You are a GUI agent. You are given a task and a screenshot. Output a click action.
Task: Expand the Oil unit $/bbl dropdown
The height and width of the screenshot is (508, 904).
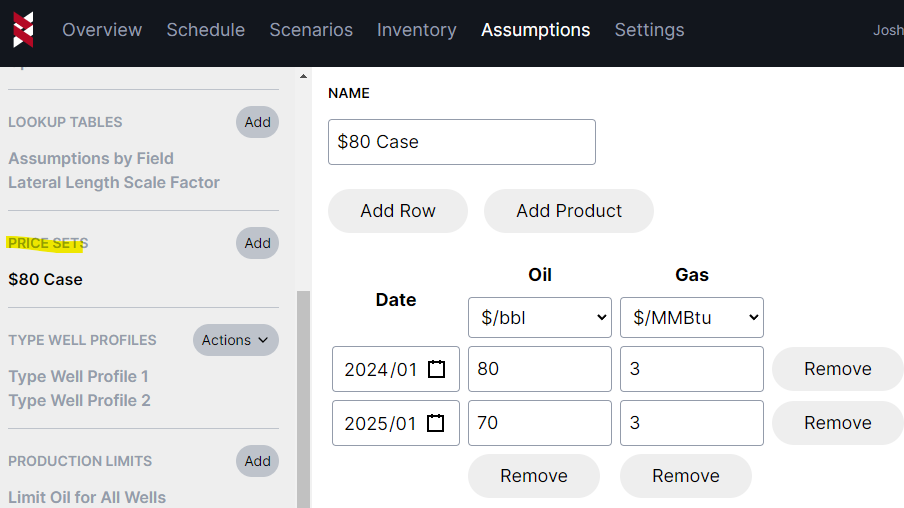[540, 317]
